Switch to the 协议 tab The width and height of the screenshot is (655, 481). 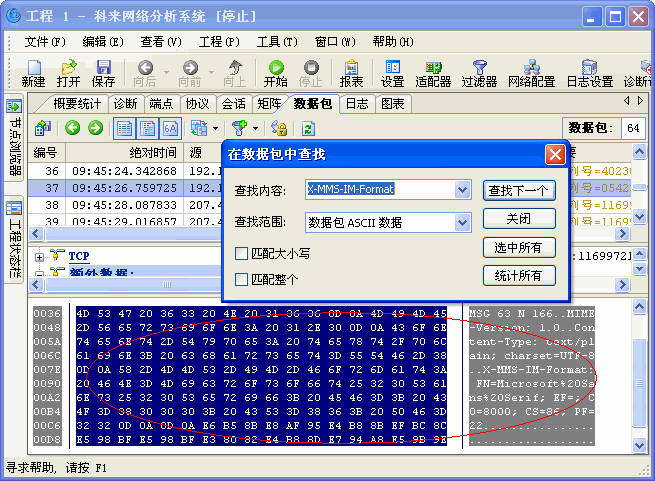[x=197, y=104]
